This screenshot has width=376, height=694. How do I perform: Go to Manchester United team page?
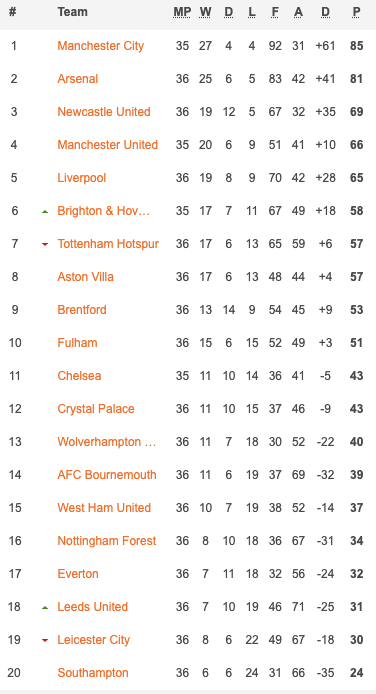click(x=107, y=145)
